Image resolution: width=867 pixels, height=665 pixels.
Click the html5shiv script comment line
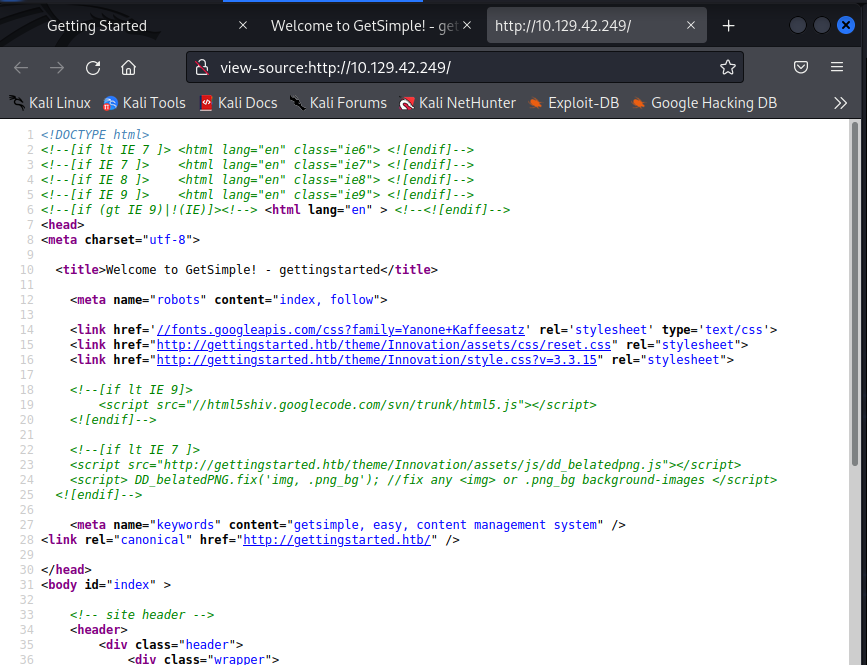click(x=348, y=405)
